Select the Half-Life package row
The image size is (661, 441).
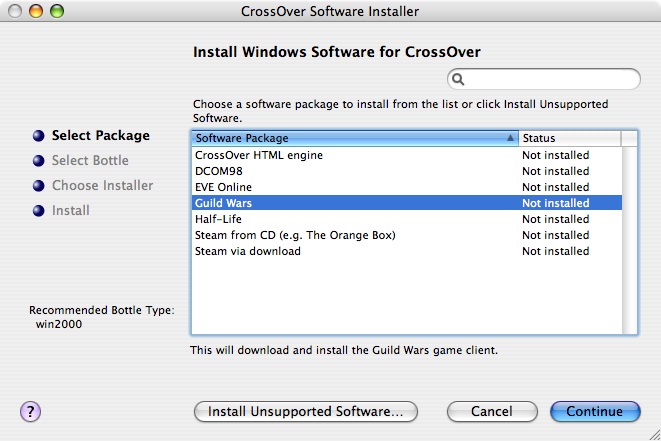(407, 219)
